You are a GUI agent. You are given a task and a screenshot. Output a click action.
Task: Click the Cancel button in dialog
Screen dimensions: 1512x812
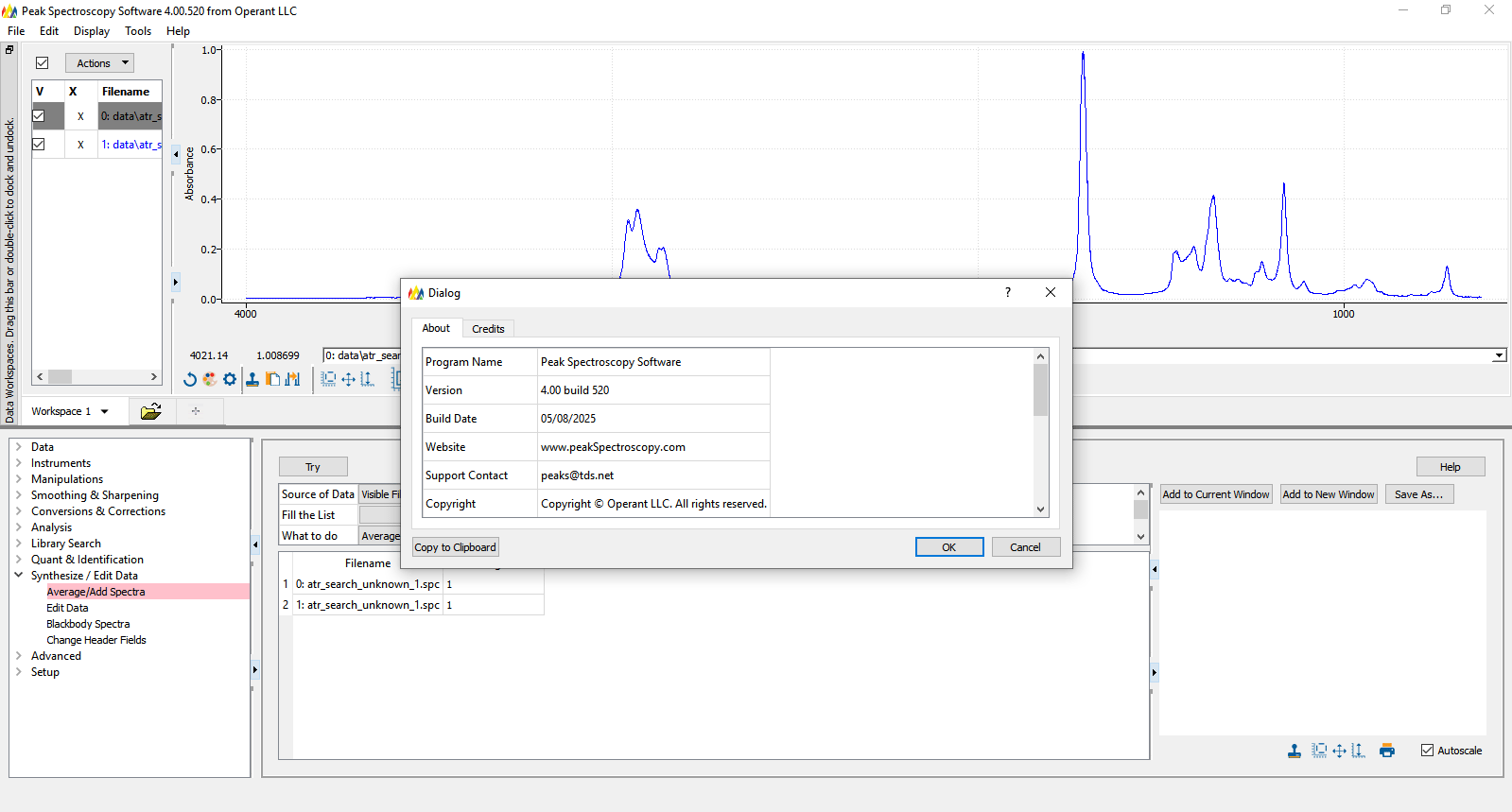tap(1026, 547)
